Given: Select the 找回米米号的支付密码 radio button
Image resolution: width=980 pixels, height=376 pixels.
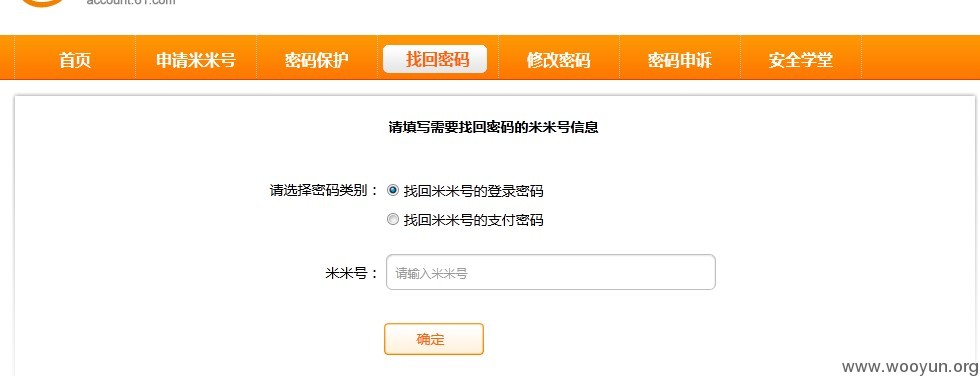Looking at the screenshot, I should click(x=392, y=219).
